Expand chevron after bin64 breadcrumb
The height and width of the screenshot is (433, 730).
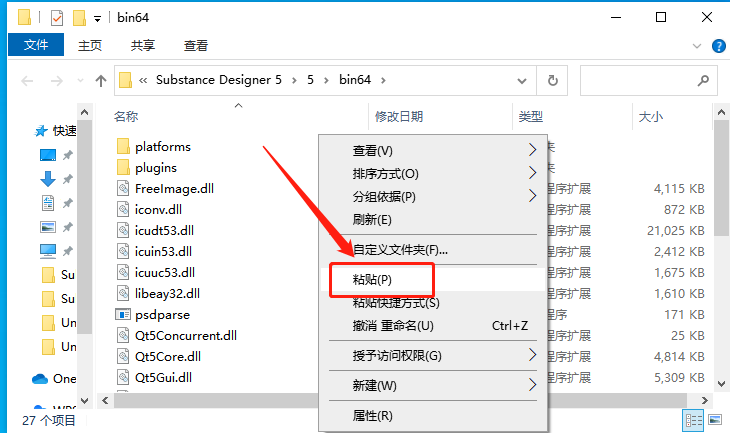coord(383,80)
